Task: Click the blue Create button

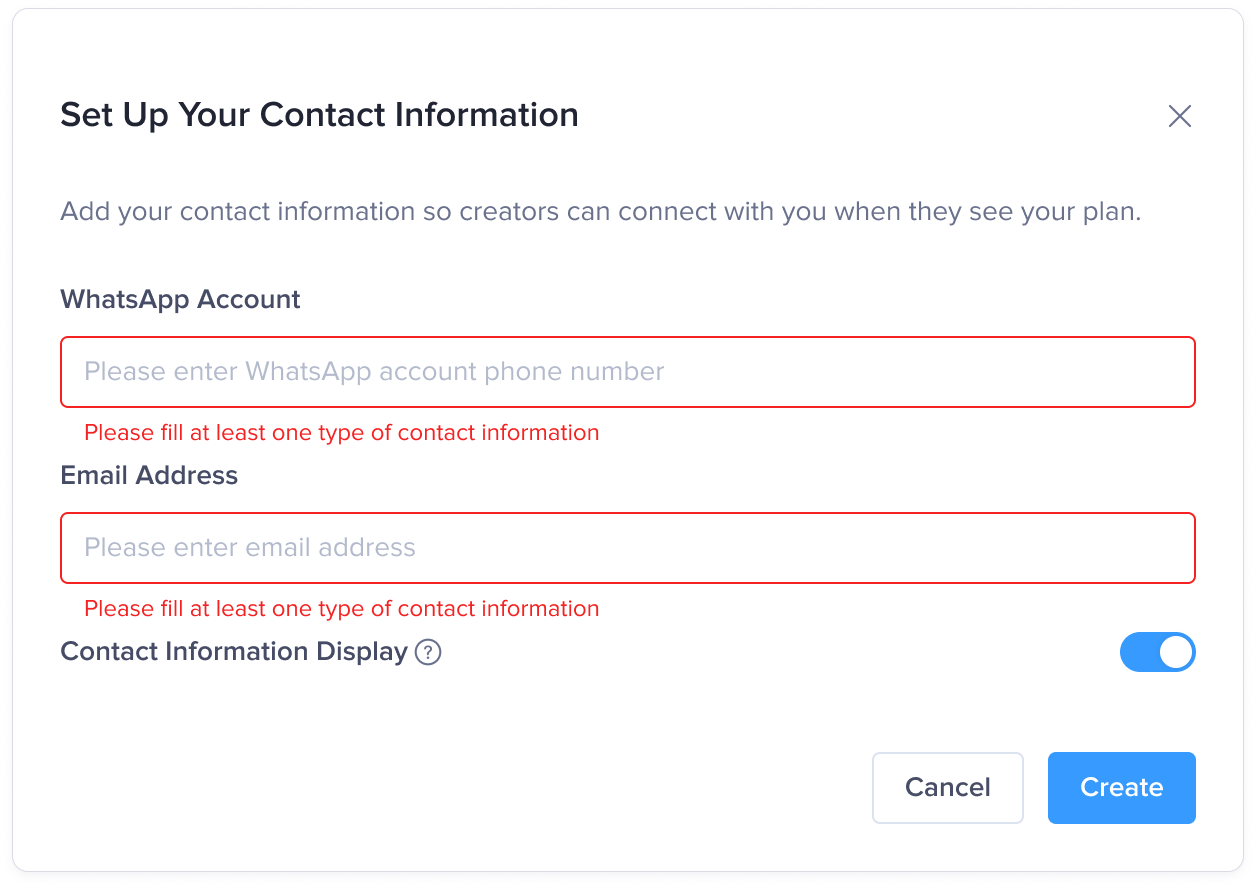Action: point(1121,788)
